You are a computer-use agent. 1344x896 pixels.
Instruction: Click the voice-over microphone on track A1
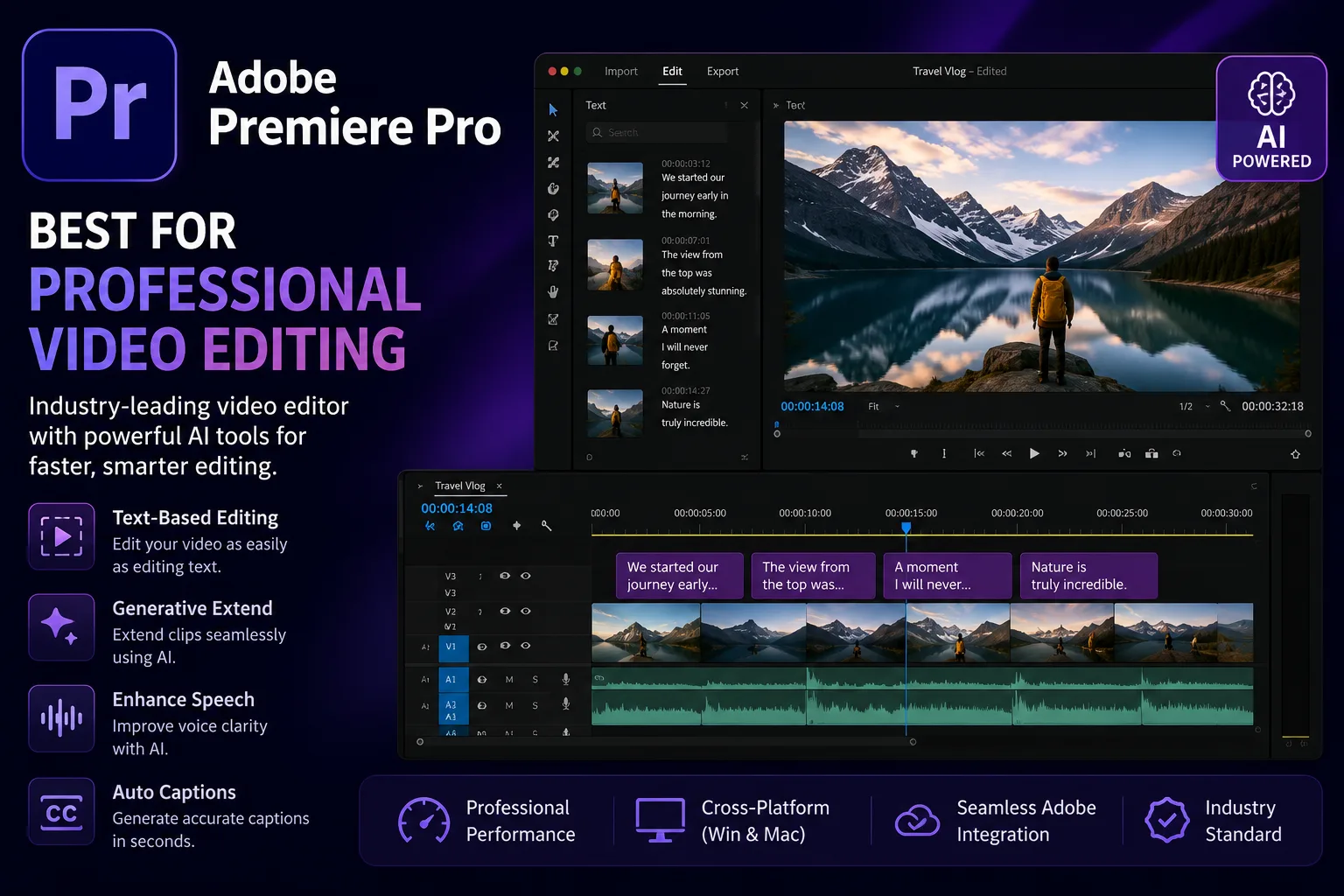566,679
